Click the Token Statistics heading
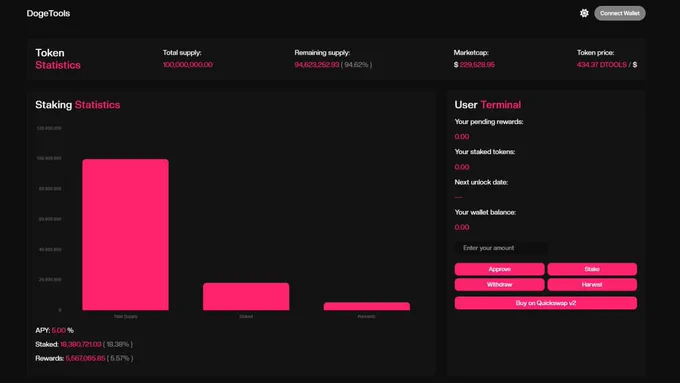This screenshot has height=383, width=680. click(58, 59)
